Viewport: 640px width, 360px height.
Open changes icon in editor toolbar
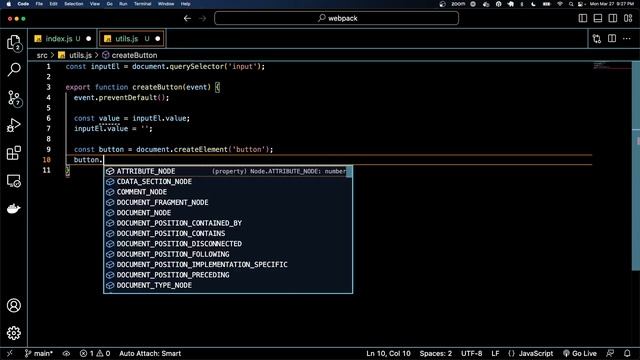pos(597,39)
